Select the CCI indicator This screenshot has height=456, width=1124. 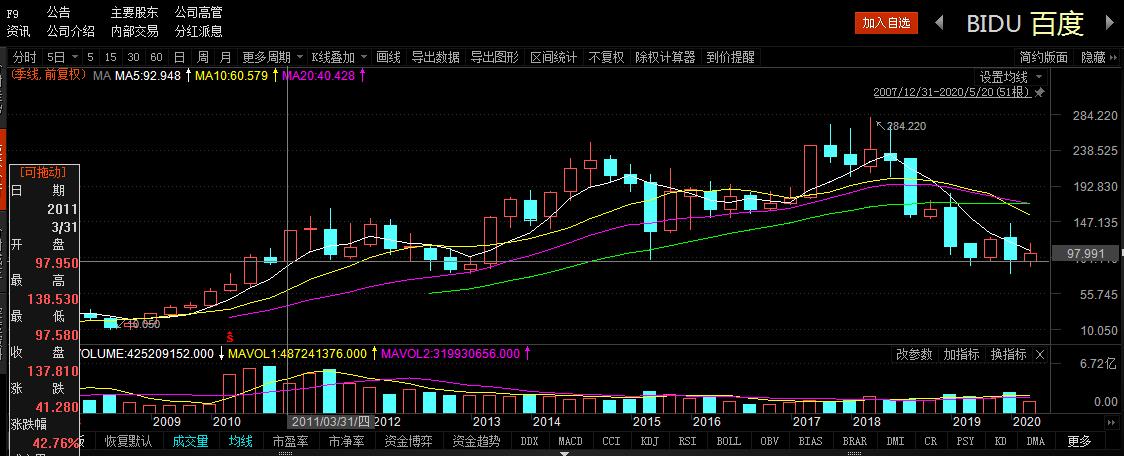click(x=611, y=441)
